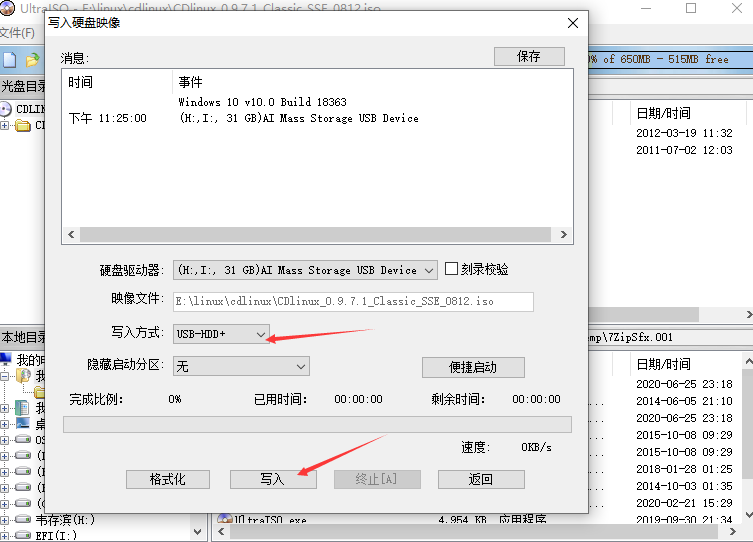This screenshot has height=542, width=753.
Task: Collapse the My ISO documents tree node
Action: click(x=4, y=376)
